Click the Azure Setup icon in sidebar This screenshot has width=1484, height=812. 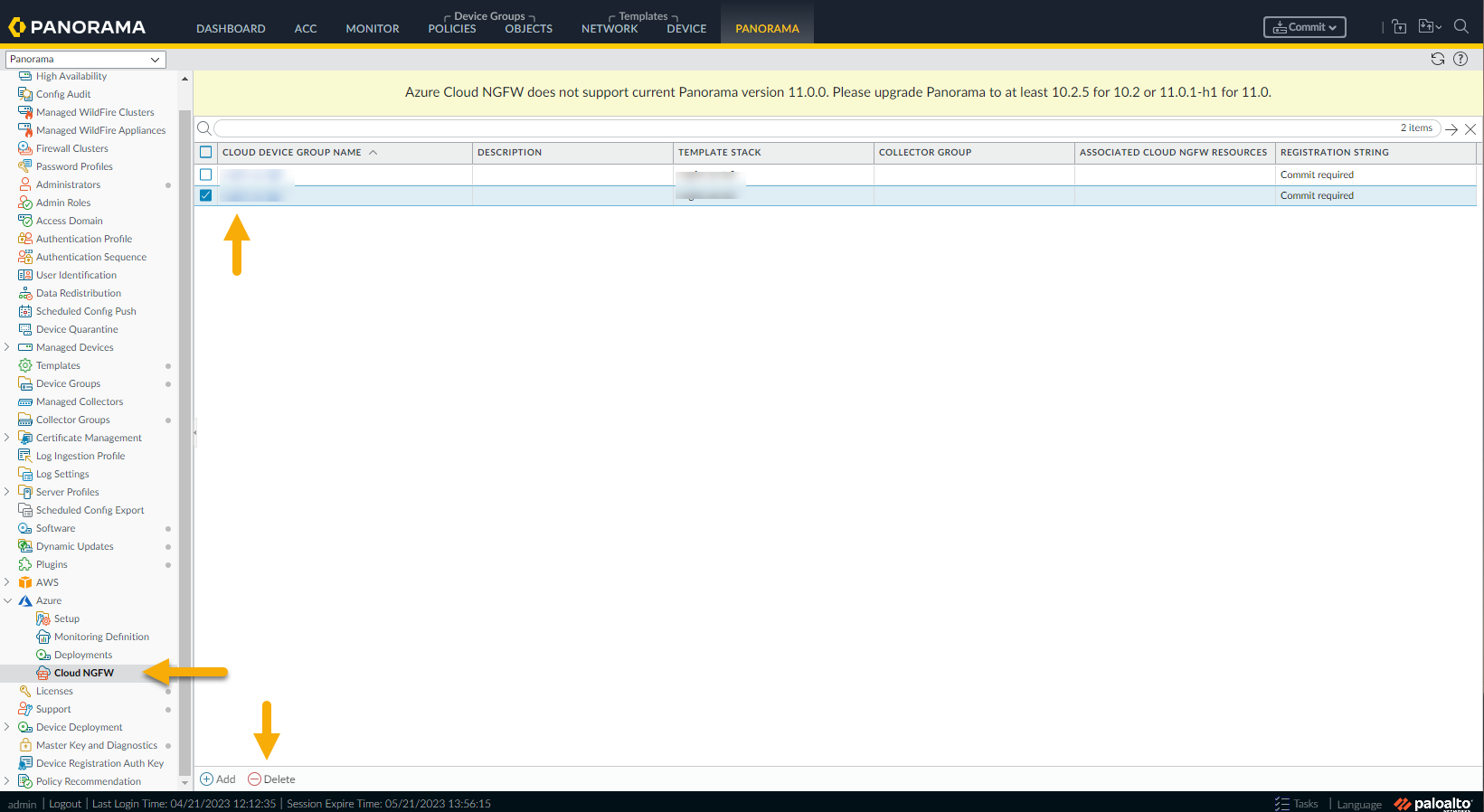tap(43, 618)
